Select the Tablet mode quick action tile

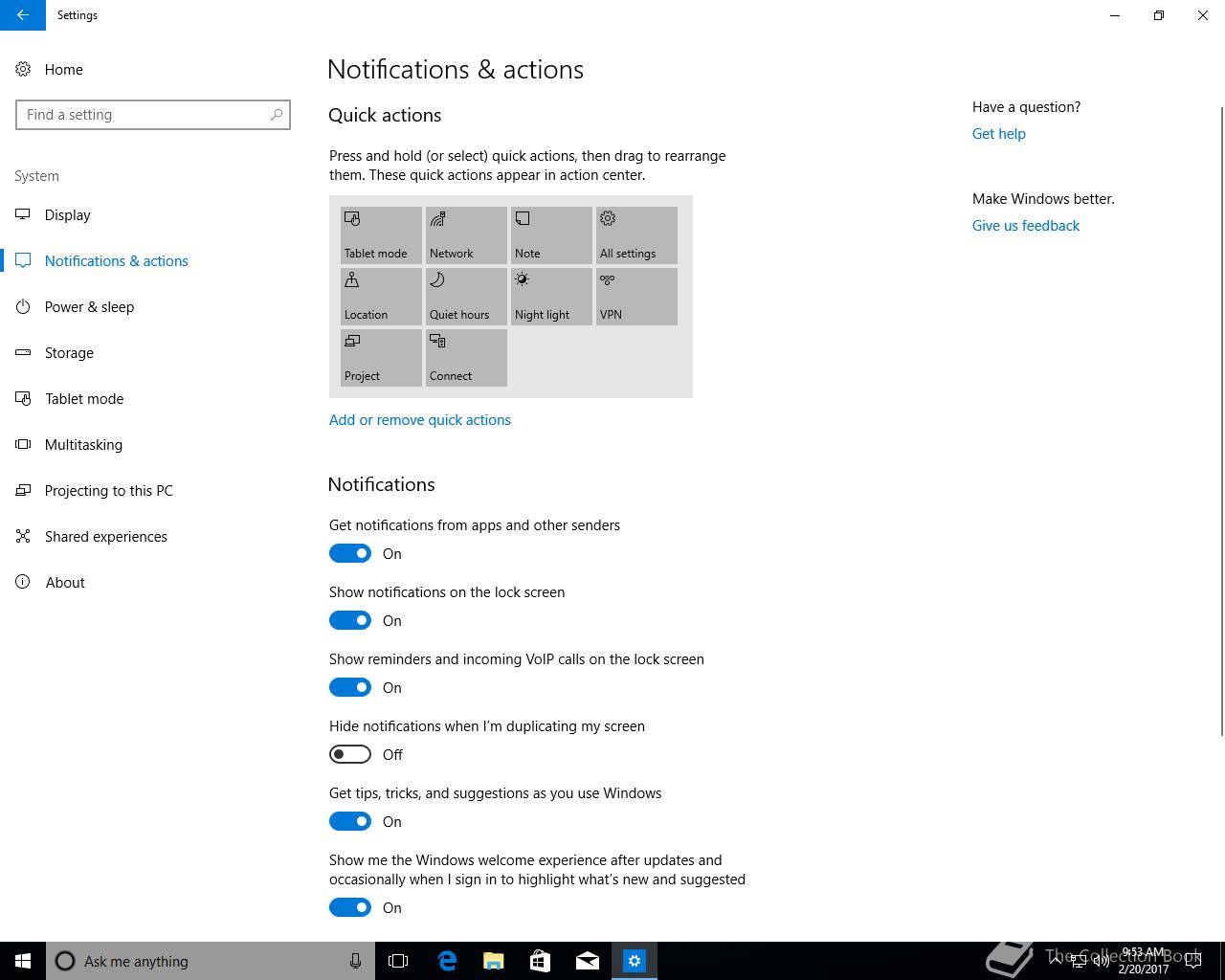381,234
